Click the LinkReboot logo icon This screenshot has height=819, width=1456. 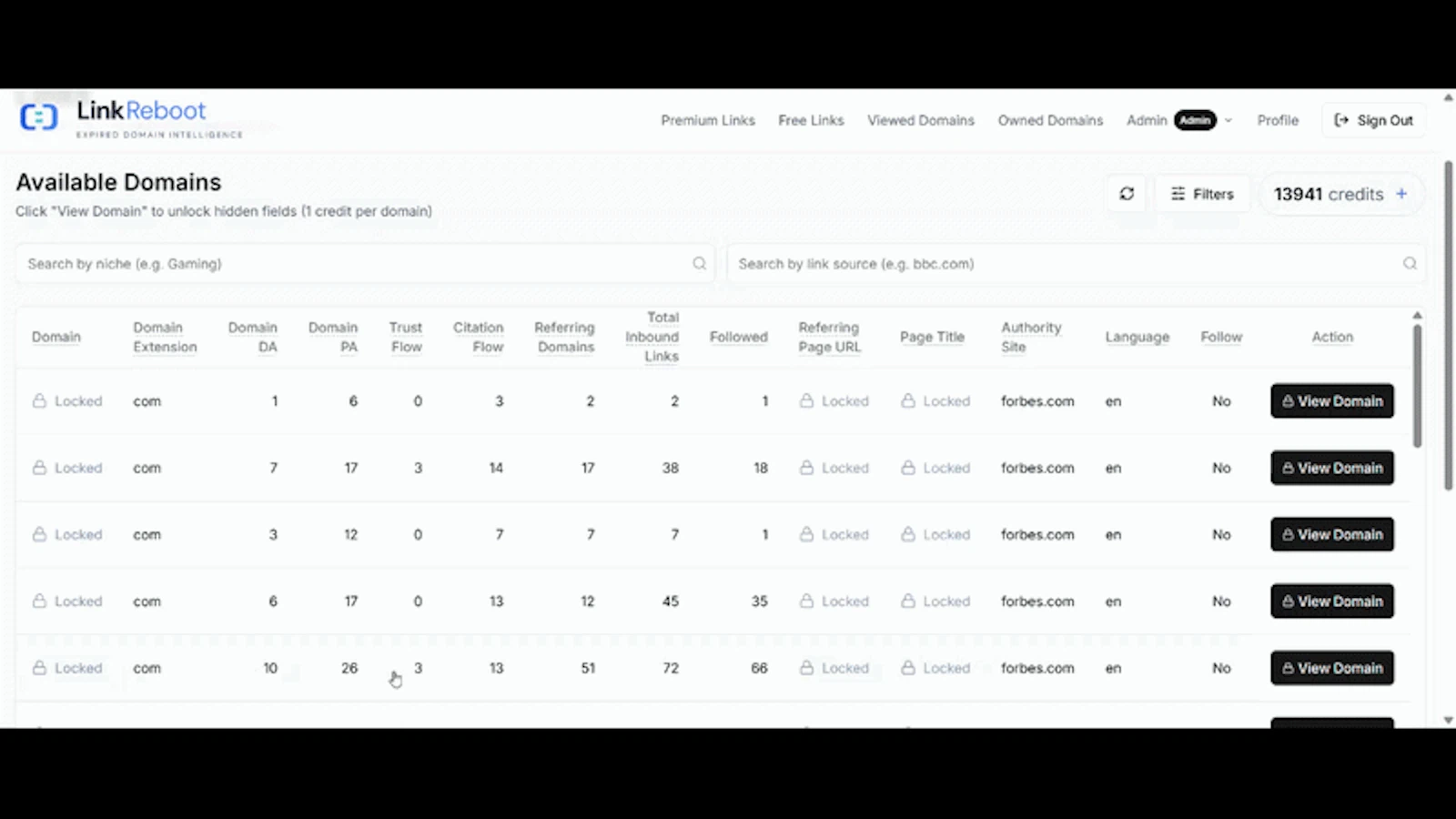pyautogui.click(x=39, y=117)
